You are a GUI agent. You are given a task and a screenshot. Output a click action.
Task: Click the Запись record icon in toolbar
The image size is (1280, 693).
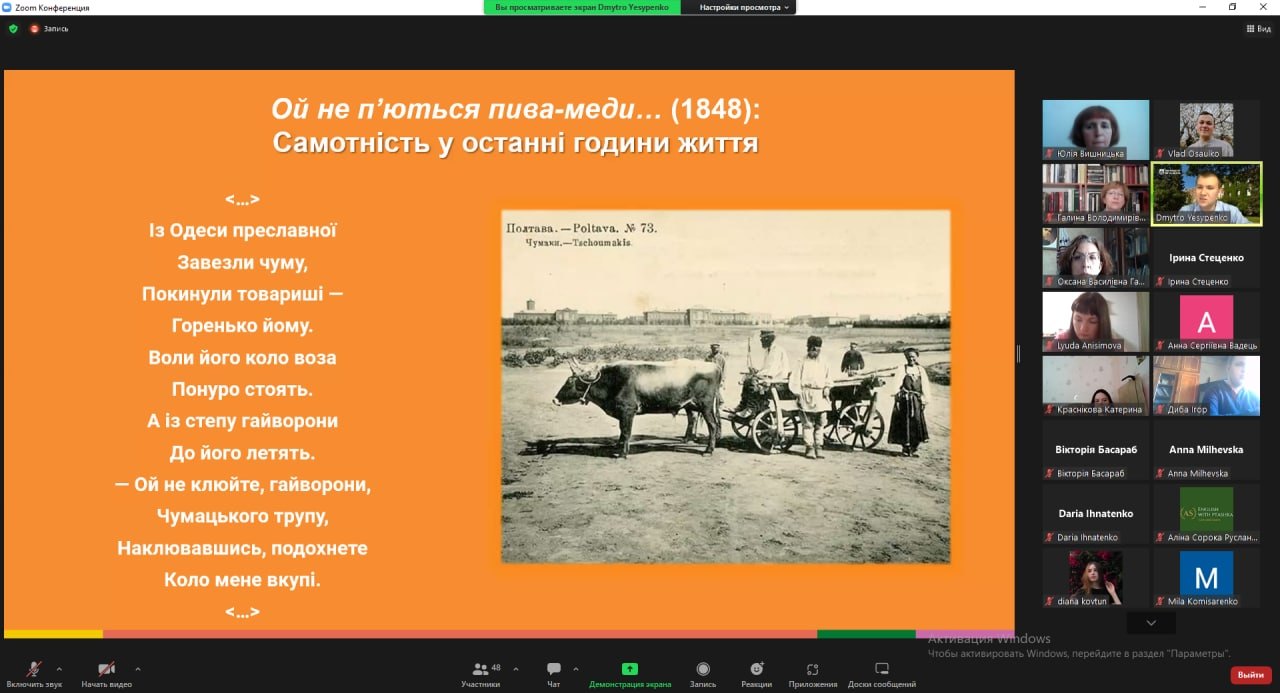(x=703, y=674)
